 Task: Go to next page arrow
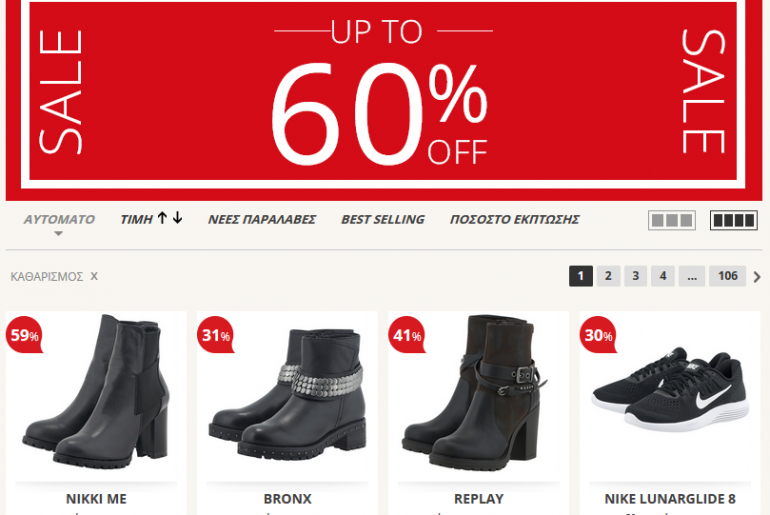[x=757, y=277]
